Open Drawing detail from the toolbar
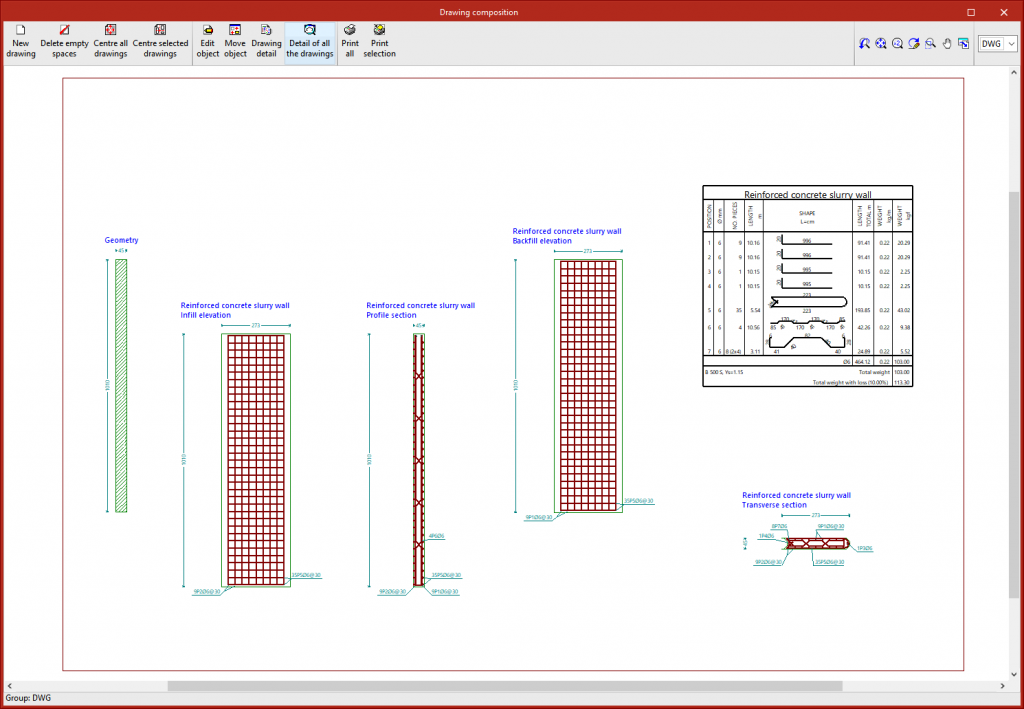 pyautogui.click(x=266, y=42)
